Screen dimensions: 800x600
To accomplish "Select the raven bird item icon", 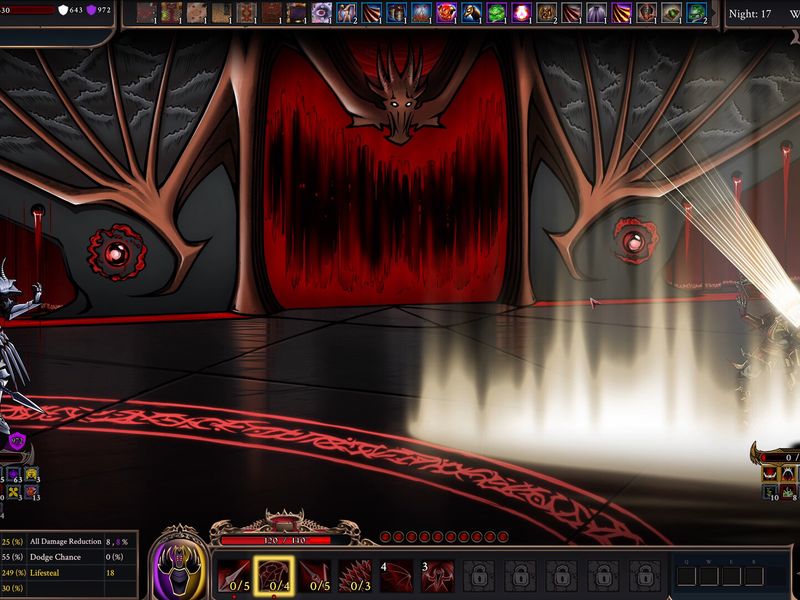I will tap(471, 13).
